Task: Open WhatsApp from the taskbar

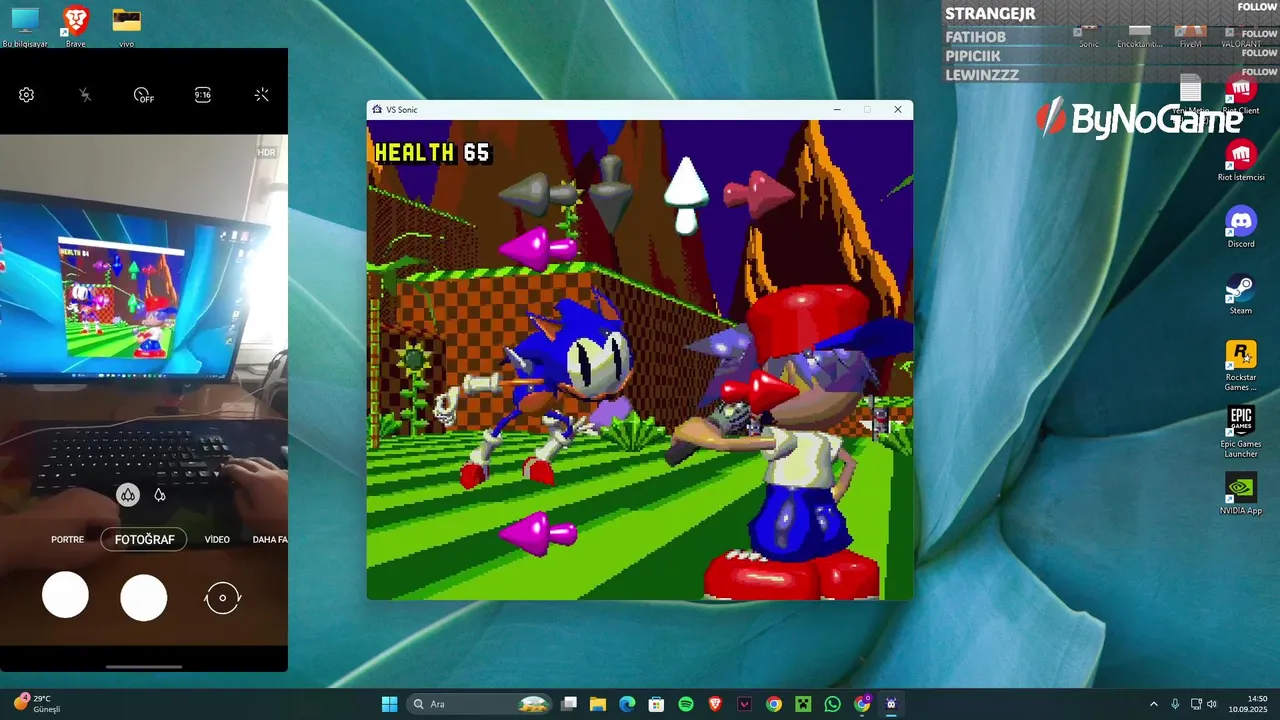Action: 833,704
